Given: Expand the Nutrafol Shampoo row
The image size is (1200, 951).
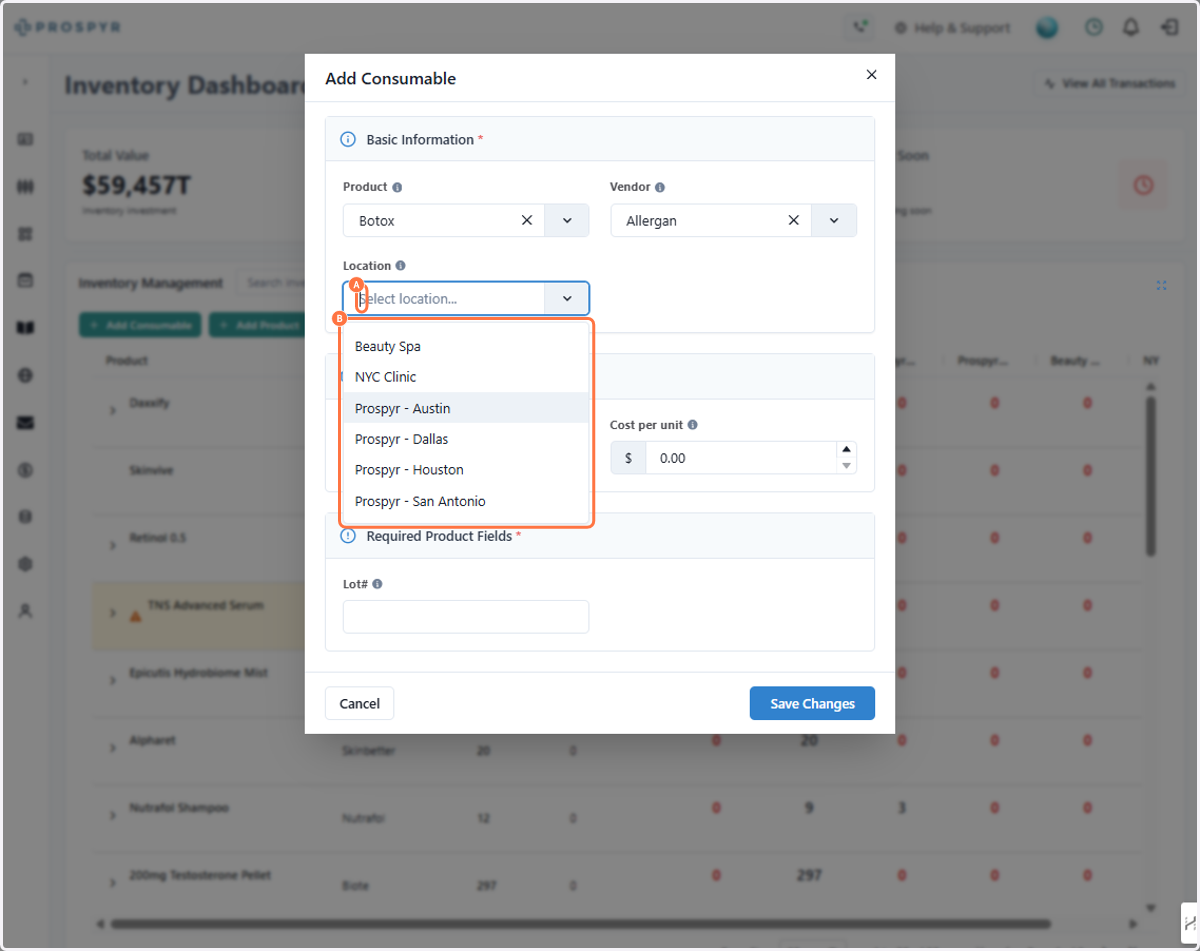Looking at the screenshot, I should (113, 814).
